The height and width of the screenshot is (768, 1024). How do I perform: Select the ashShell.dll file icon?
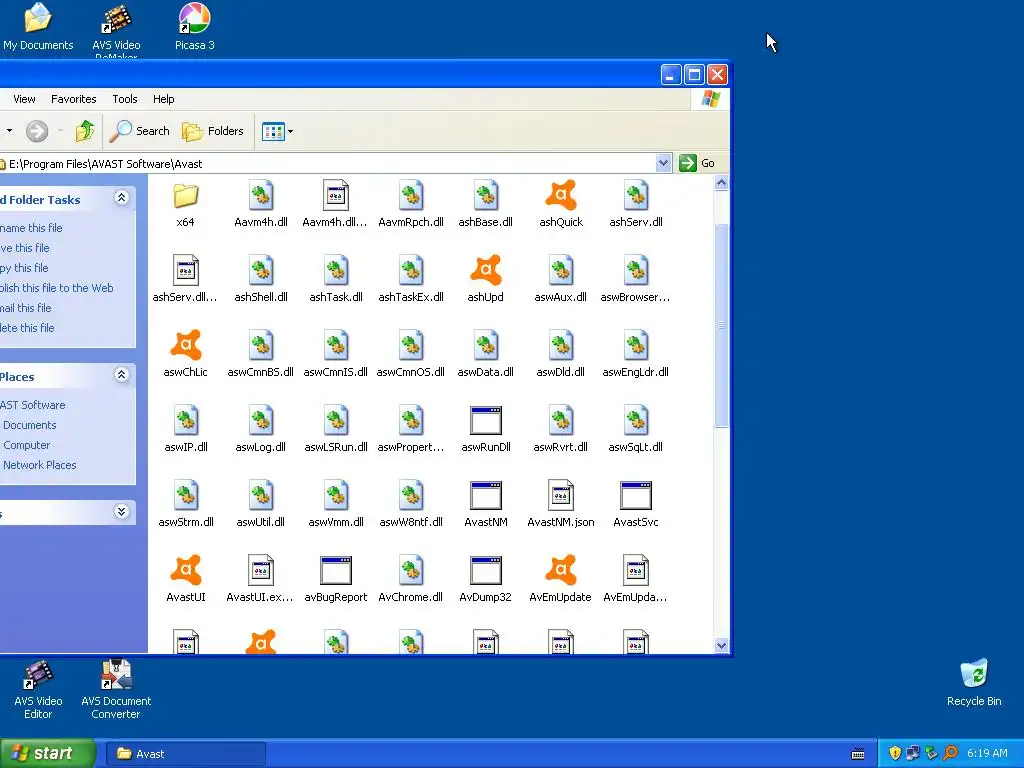(x=261, y=270)
